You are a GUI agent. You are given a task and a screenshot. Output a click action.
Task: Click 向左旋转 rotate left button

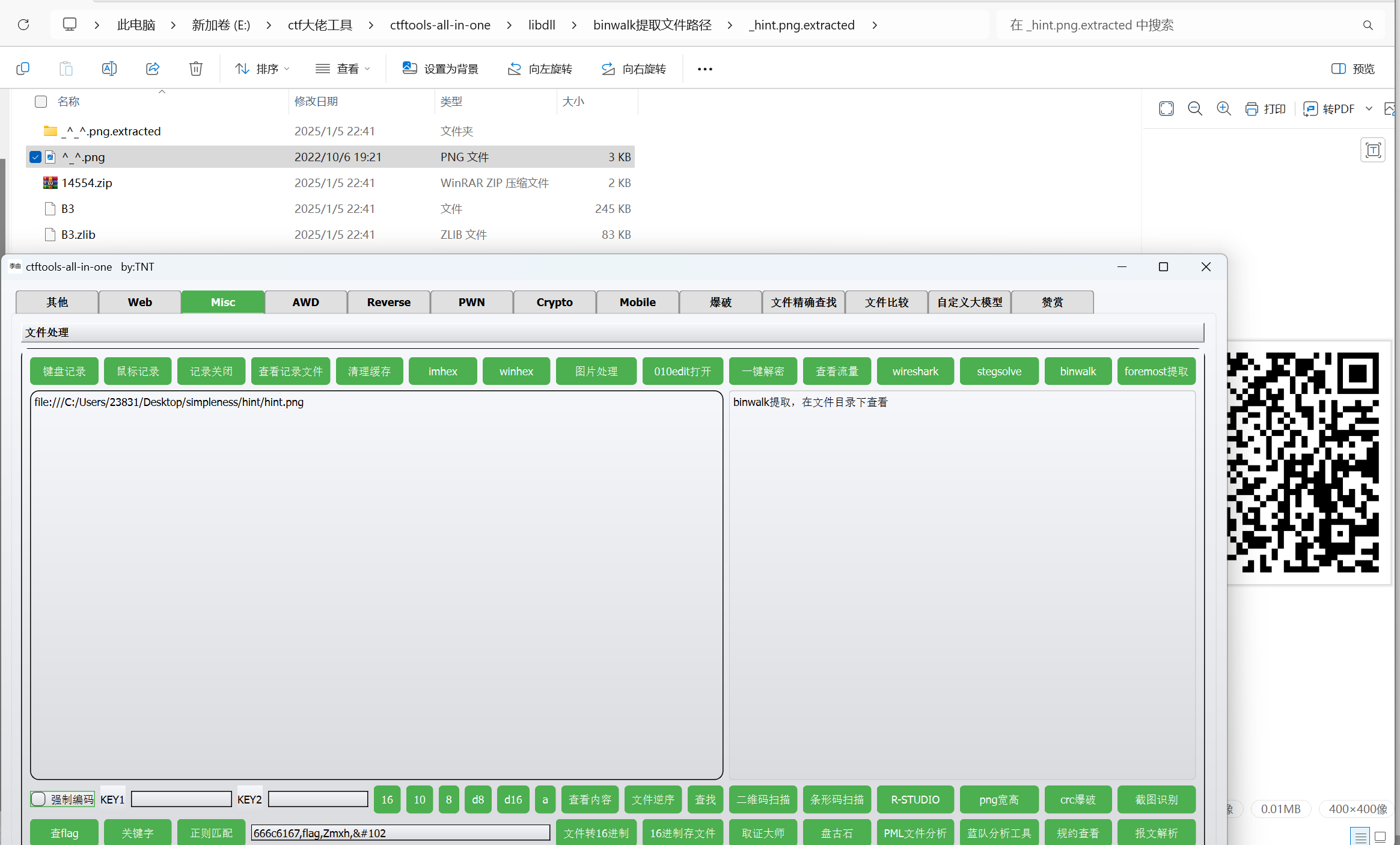point(540,69)
